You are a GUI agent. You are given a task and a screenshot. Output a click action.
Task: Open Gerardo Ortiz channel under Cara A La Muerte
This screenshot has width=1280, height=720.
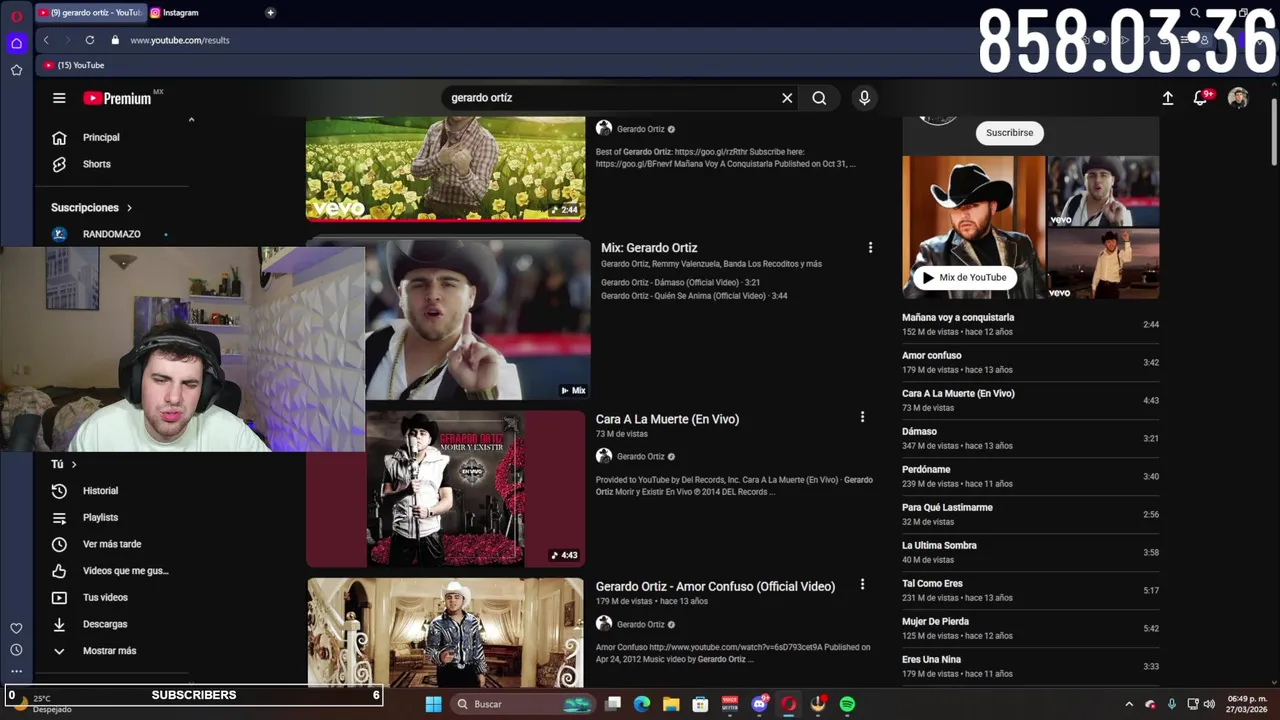coord(640,456)
